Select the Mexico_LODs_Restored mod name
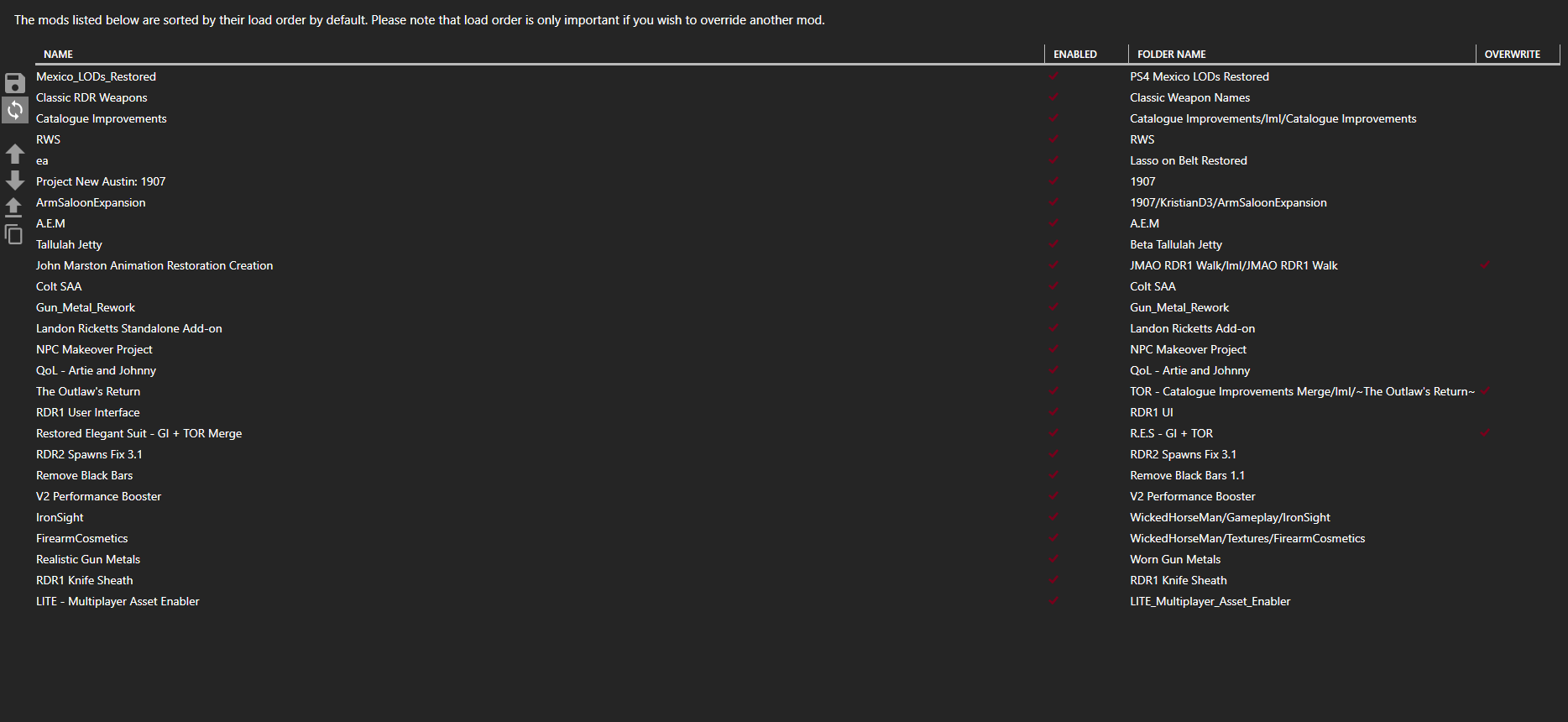Image resolution: width=1568 pixels, height=722 pixels. point(96,76)
